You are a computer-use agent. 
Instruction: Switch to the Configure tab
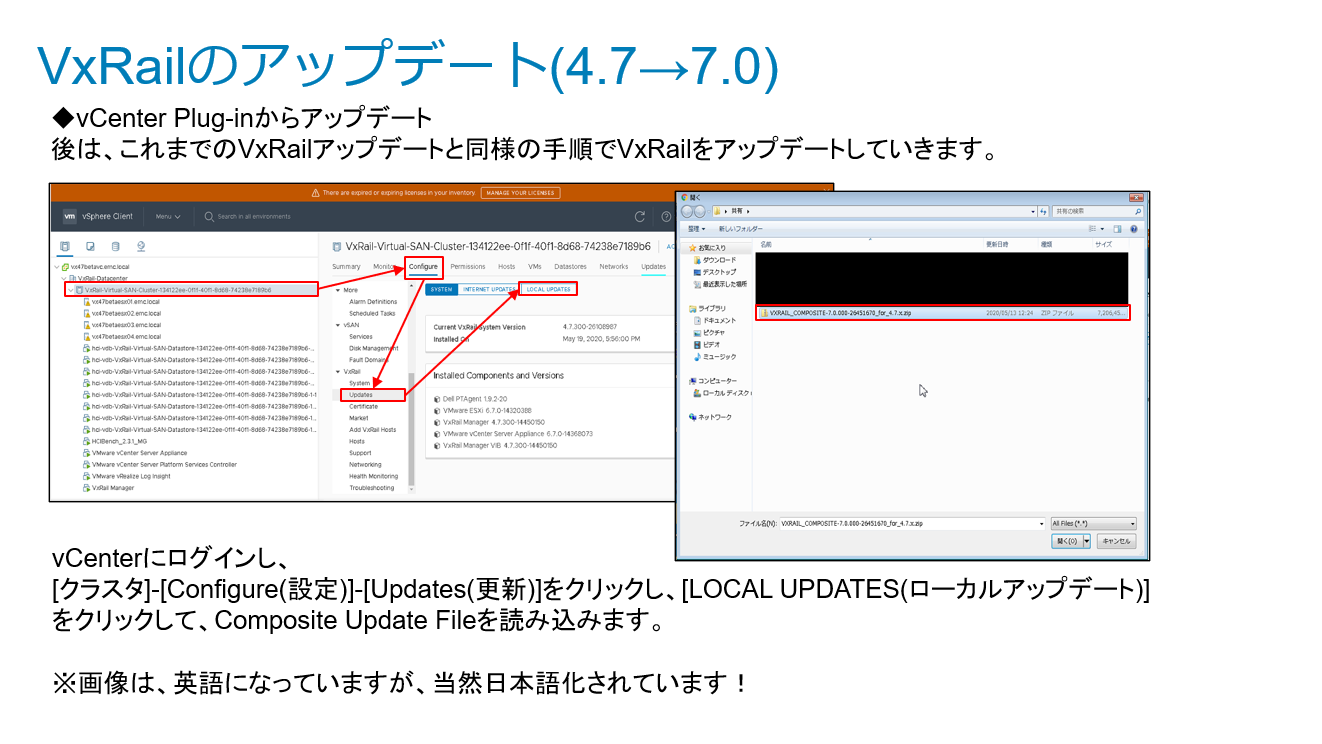point(423,267)
